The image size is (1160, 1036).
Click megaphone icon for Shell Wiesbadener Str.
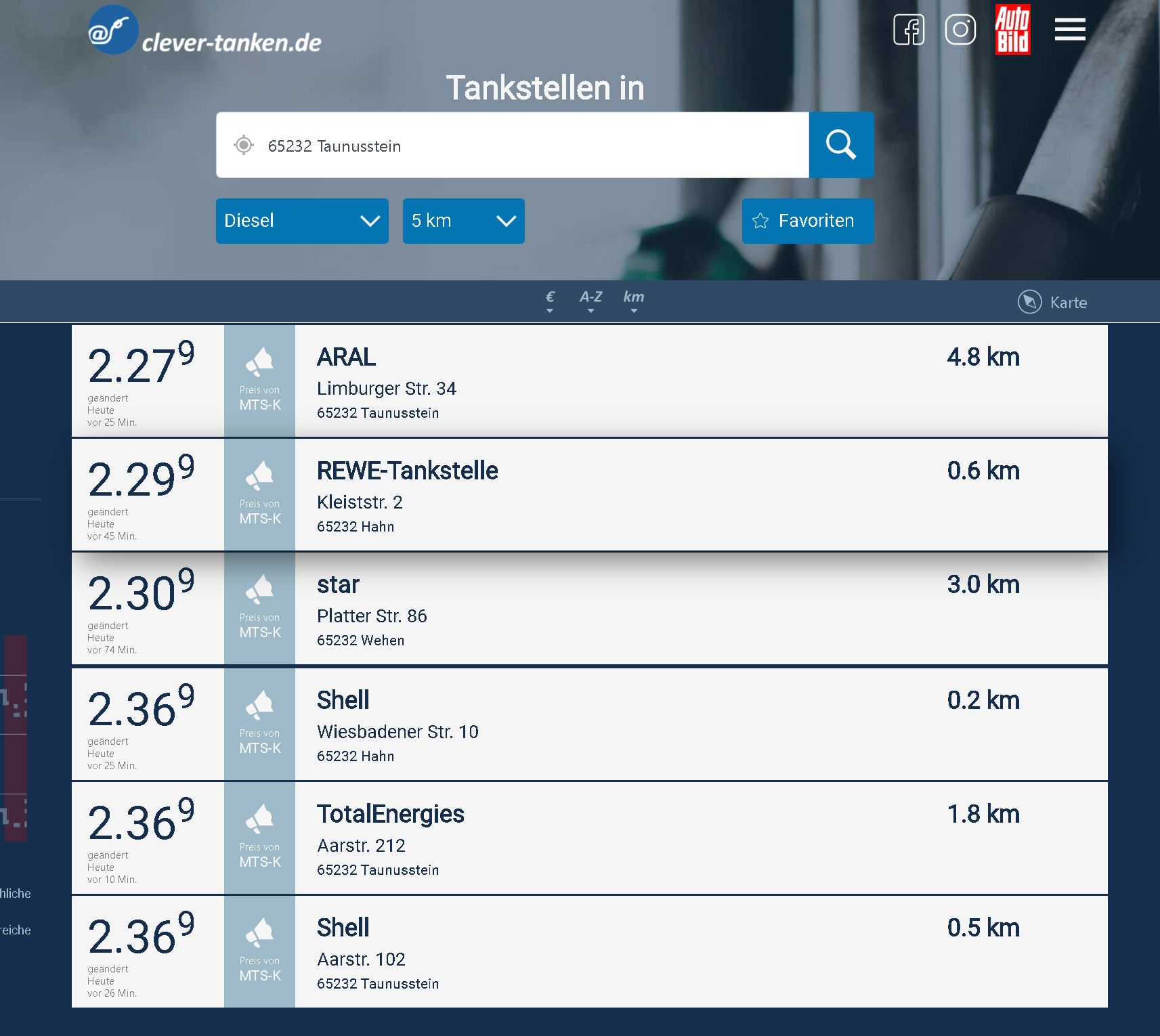click(x=259, y=706)
